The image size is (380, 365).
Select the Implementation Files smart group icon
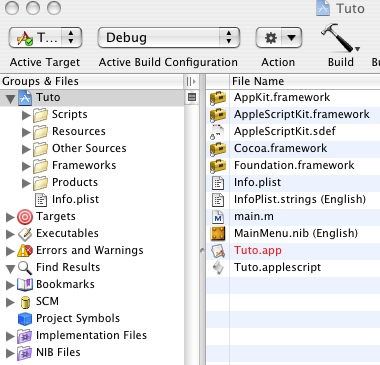[25, 336]
